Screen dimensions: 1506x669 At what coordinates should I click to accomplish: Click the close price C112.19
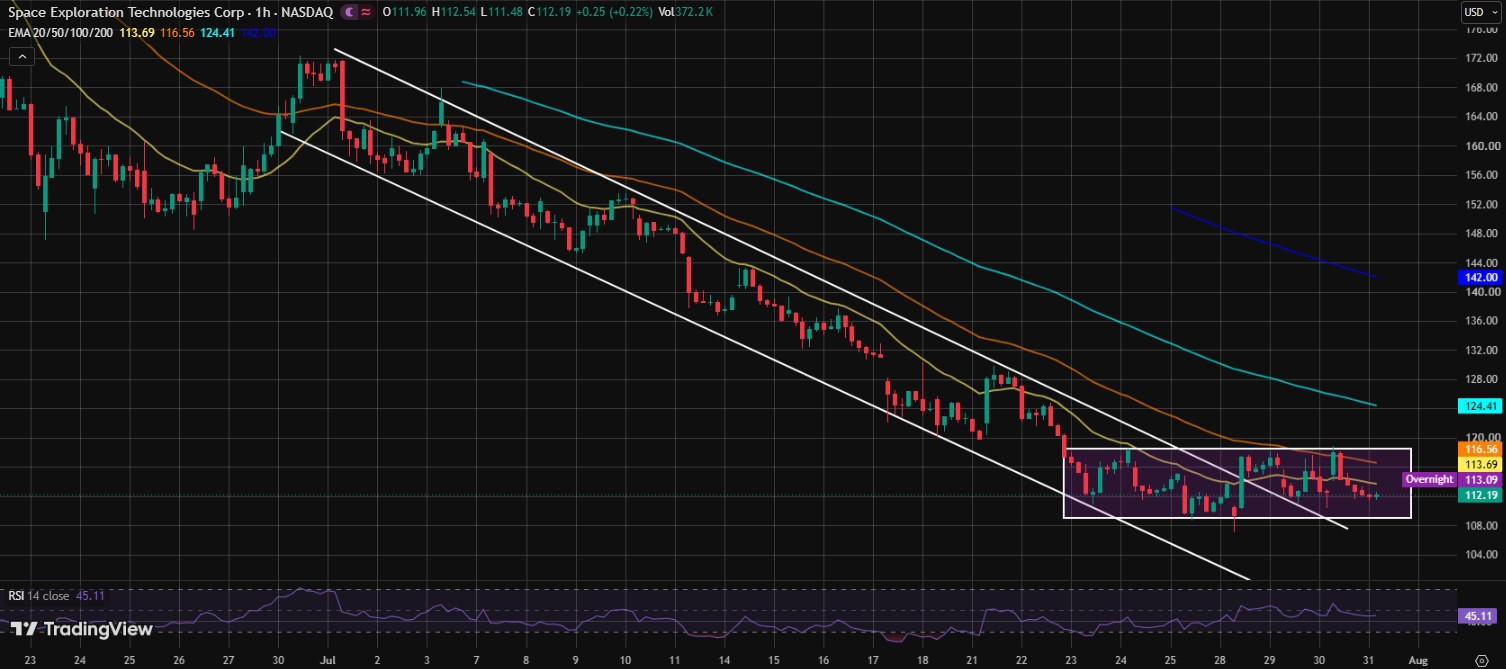coord(548,12)
